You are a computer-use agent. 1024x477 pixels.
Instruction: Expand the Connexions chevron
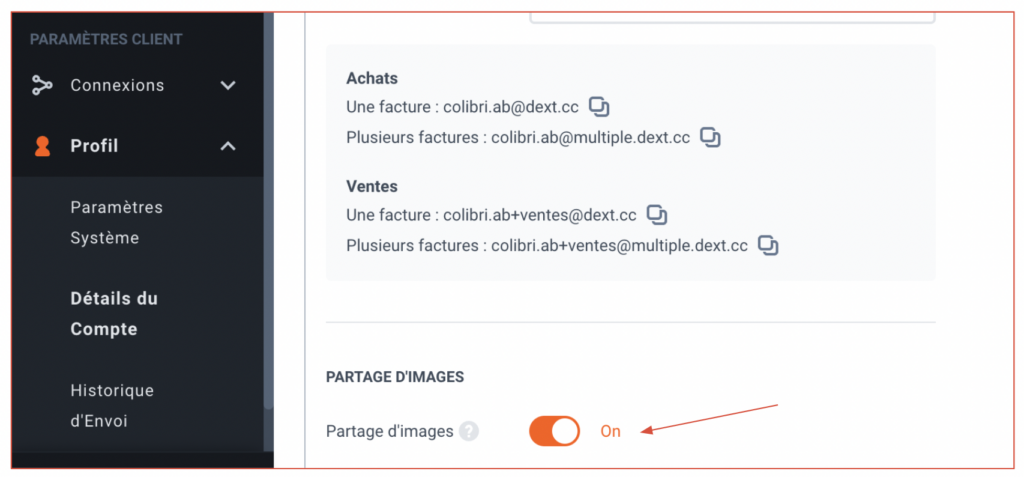(227, 86)
